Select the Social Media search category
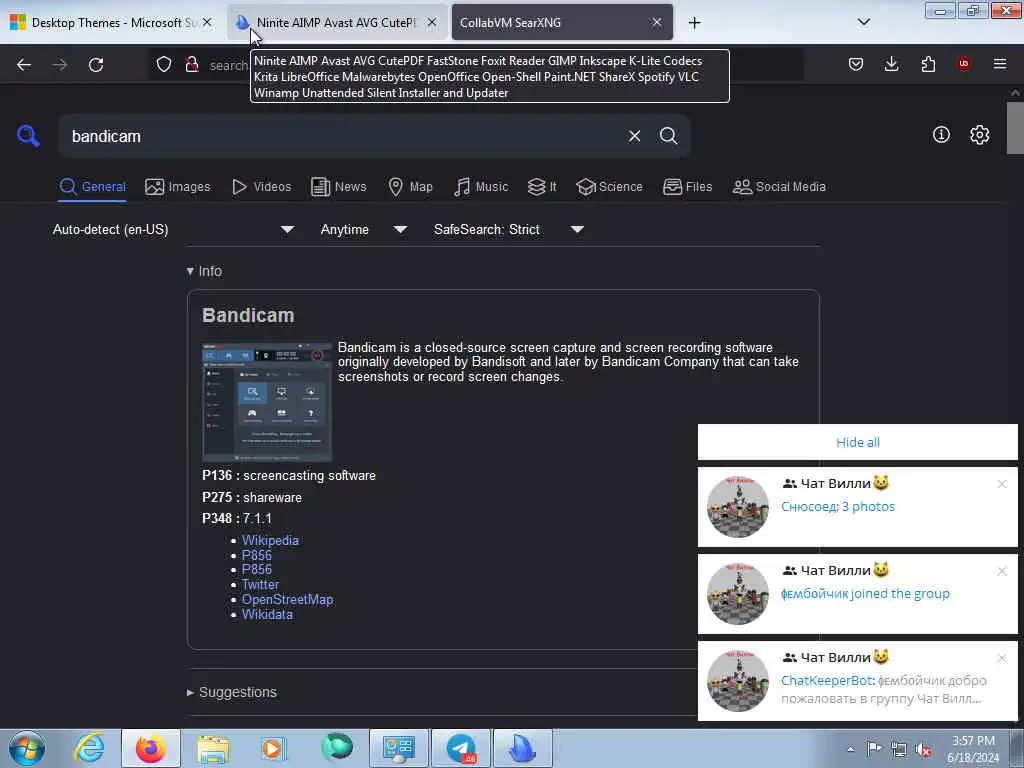The width and height of the screenshot is (1024, 768). coord(779,187)
